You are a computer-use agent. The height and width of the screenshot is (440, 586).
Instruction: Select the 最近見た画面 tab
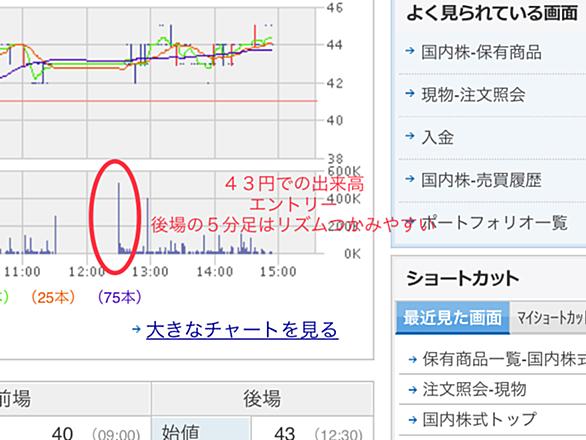click(x=453, y=318)
